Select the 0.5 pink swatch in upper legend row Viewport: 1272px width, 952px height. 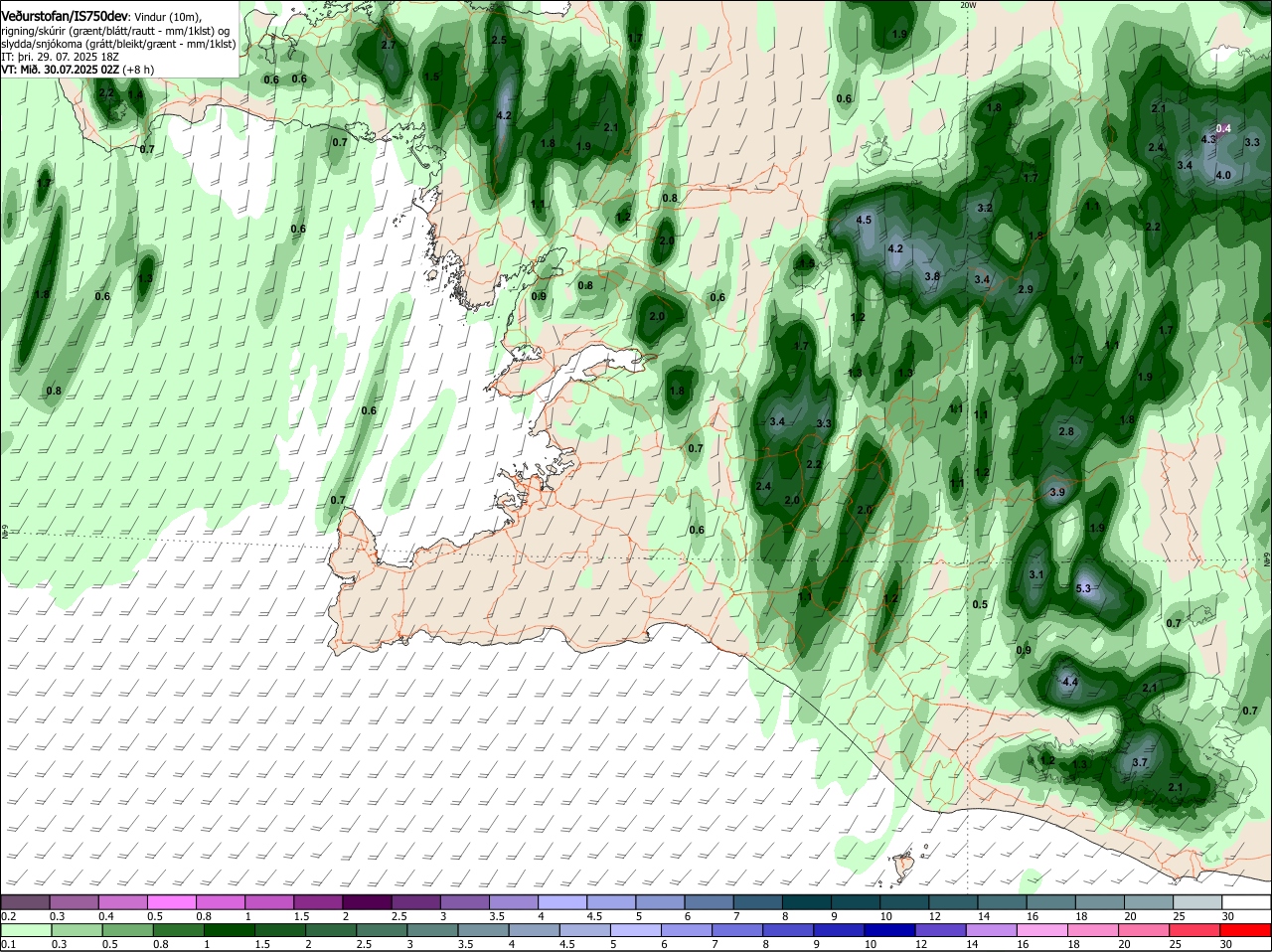pyautogui.click(x=171, y=901)
